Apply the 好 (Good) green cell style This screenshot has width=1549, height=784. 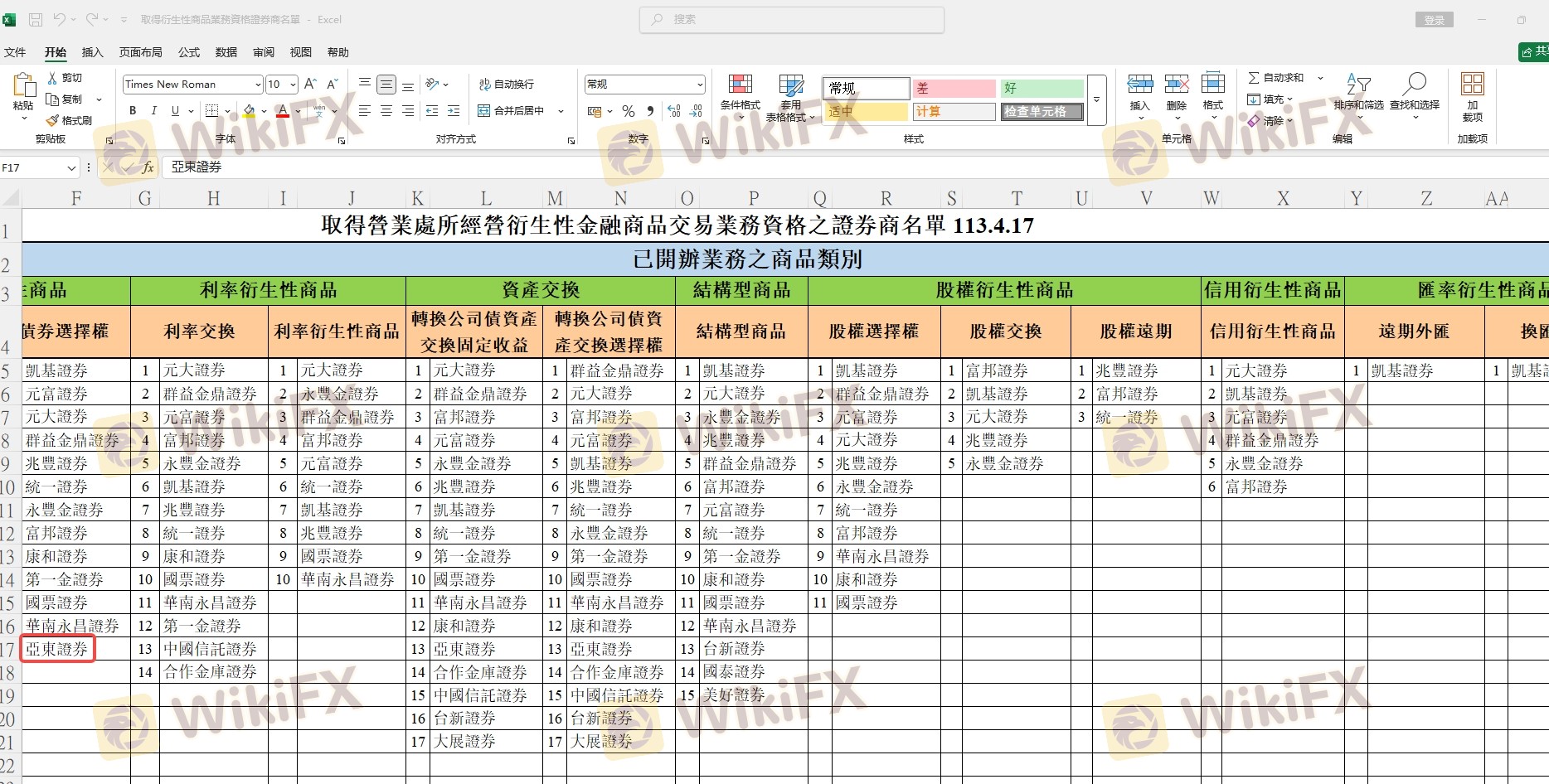(1042, 88)
